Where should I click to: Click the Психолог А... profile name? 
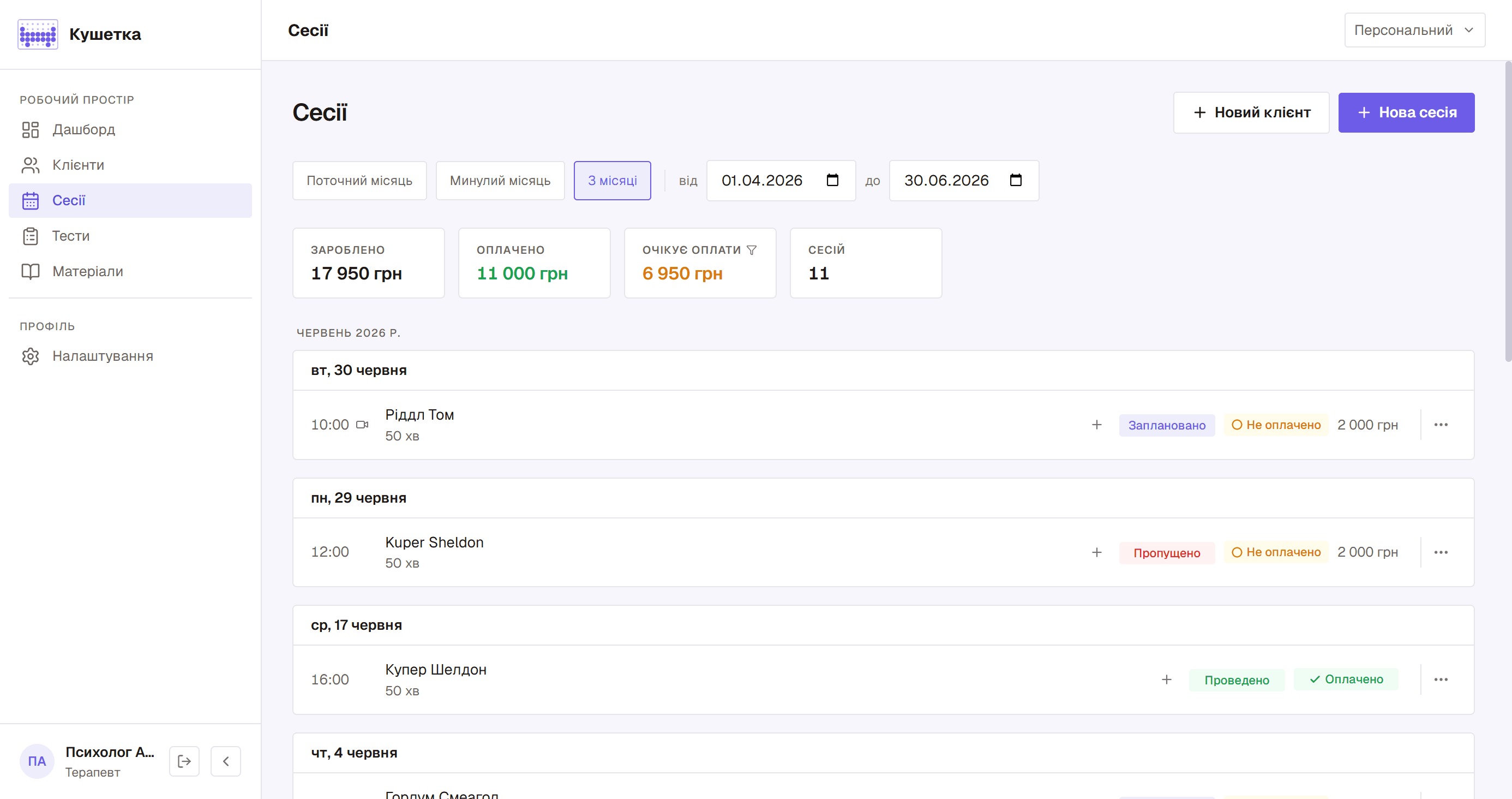(x=110, y=752)
